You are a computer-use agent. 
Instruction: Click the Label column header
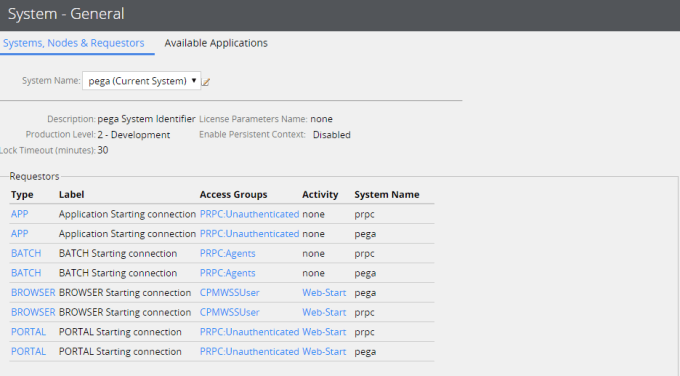(72, 194)
